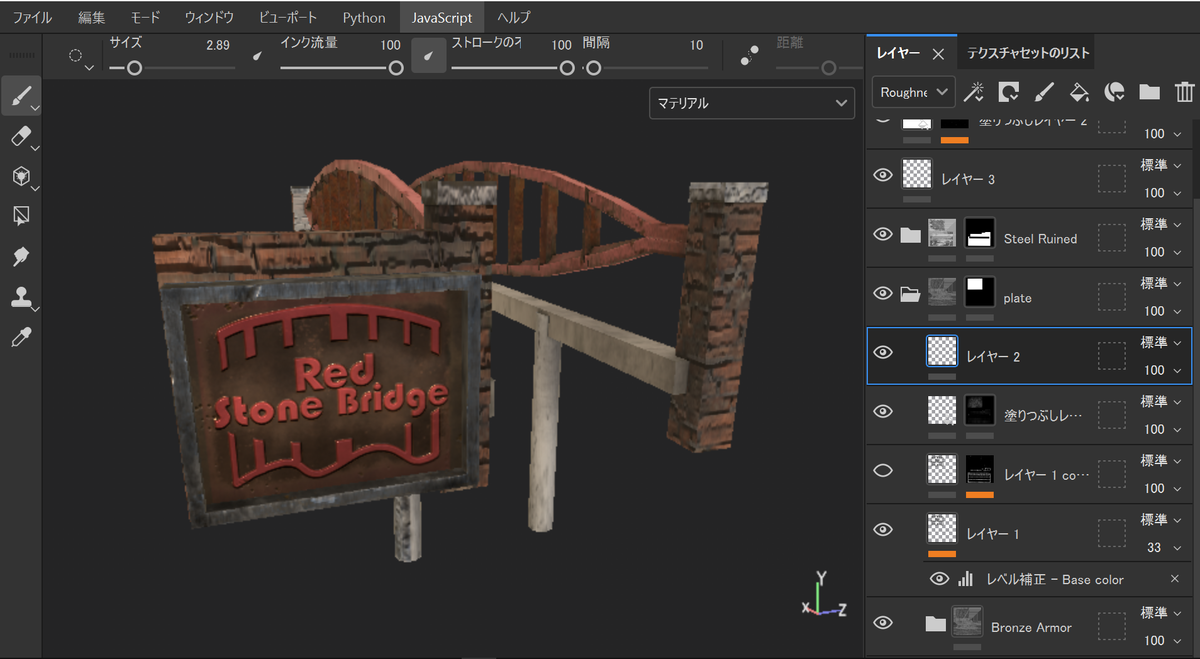Viewport: 1200px width, 659px height.
Task: Open blend mode dropdown for レイヤー 2
Action: (x=1162, y=342)
